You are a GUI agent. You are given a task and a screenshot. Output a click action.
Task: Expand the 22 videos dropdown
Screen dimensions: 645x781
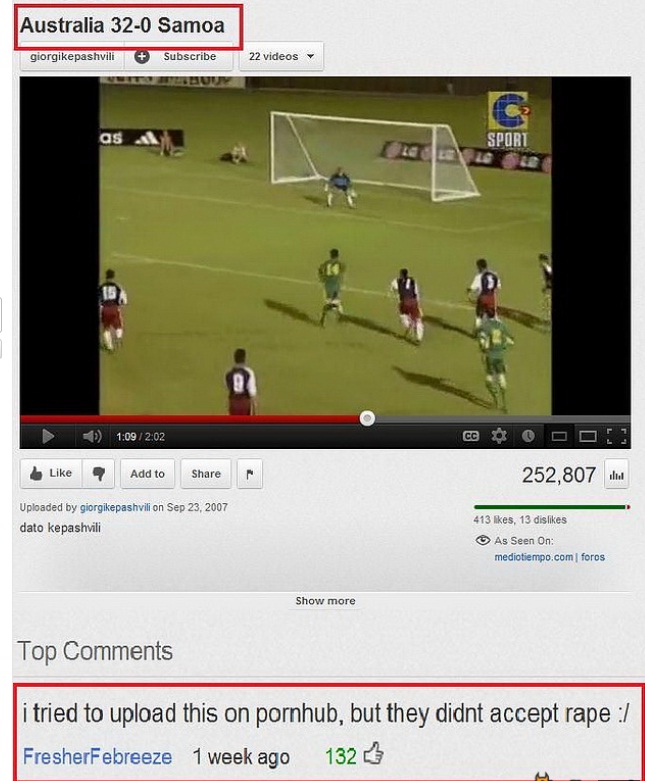pos(281,56)
